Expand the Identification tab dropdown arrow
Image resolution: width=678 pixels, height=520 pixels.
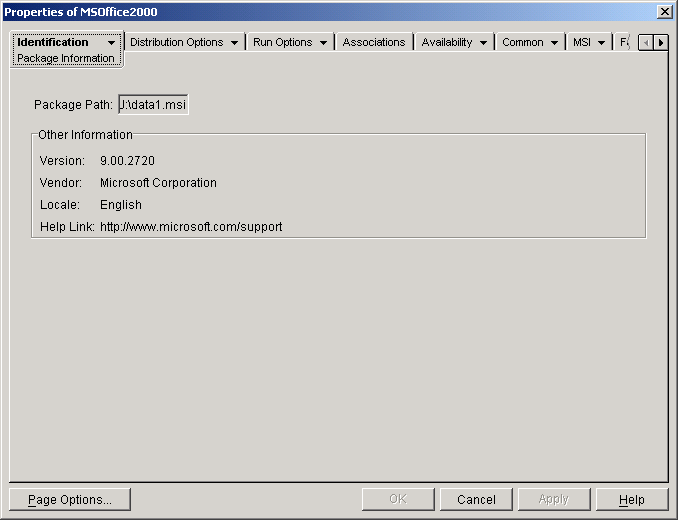click(111, 43)
